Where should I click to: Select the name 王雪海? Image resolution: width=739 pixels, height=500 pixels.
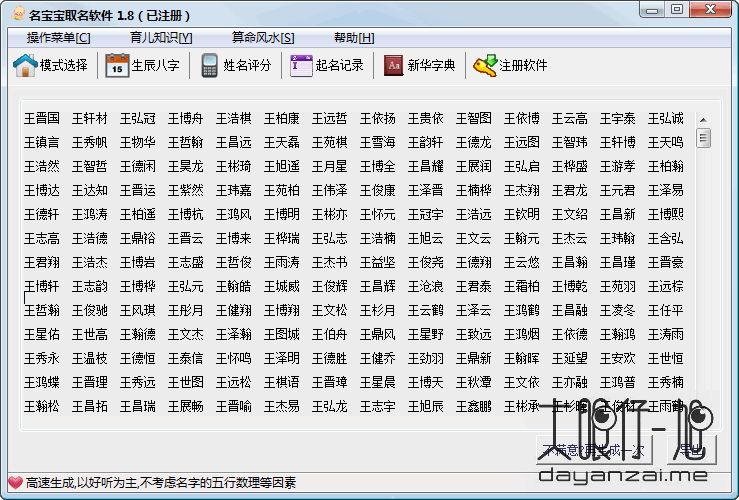click(378, 142)
